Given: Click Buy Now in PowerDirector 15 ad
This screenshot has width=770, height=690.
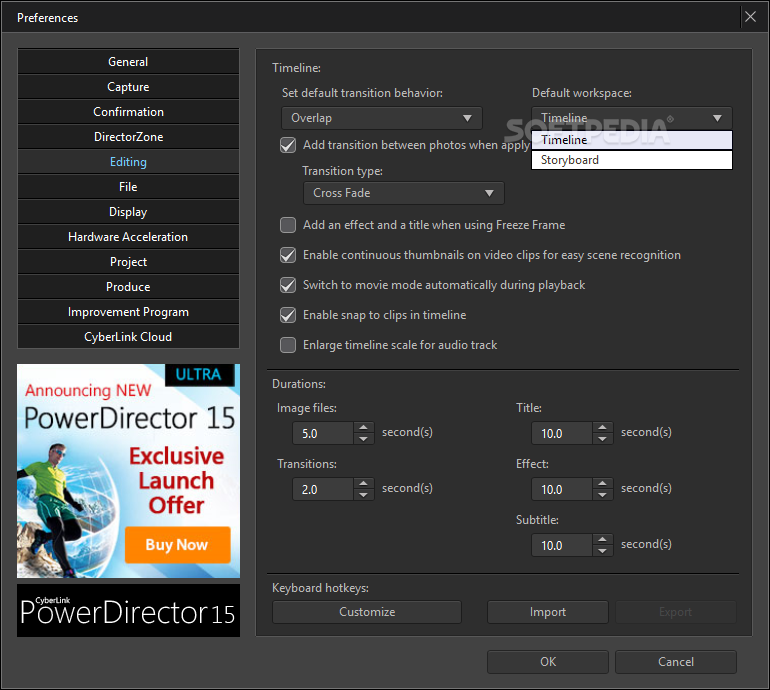Looking at the screenshot, I should click(x=177, y=545).
